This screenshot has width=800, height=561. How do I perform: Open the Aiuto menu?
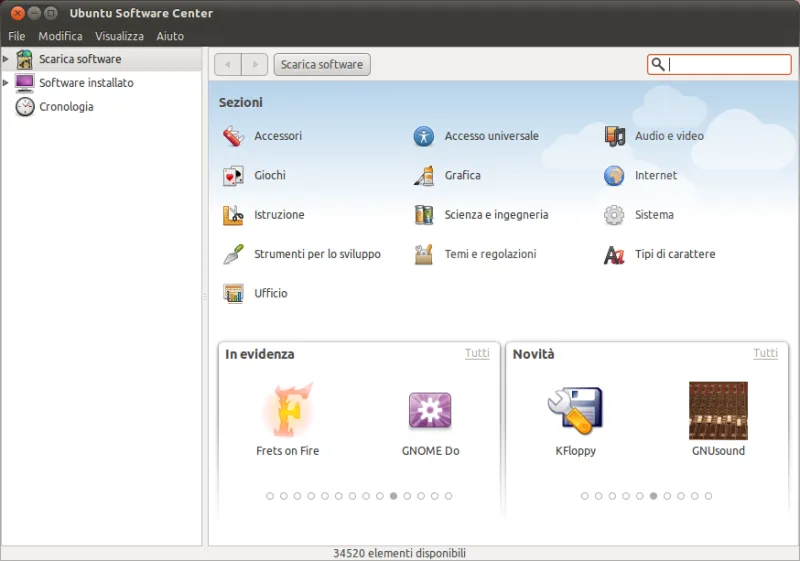point(170,36)
